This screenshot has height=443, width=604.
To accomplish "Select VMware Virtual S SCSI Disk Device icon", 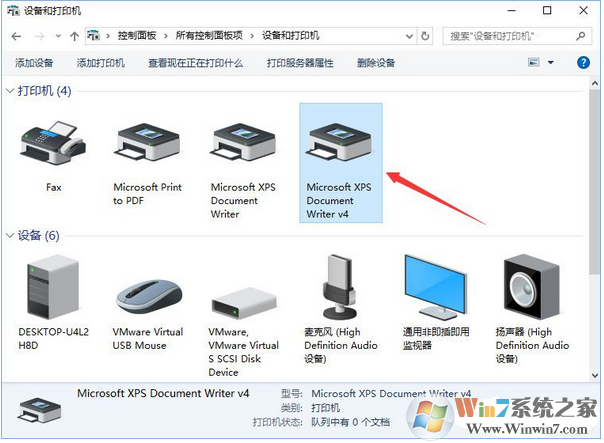I will point(243,303).
